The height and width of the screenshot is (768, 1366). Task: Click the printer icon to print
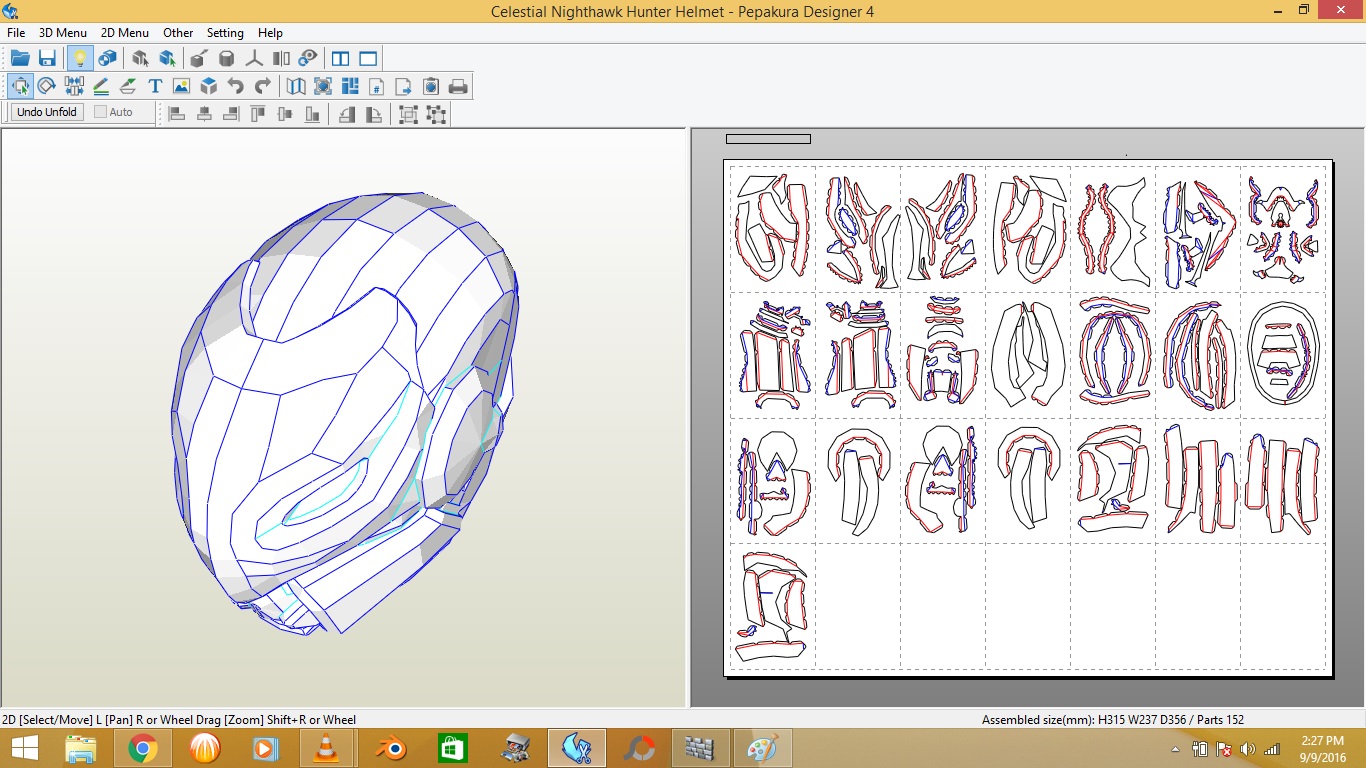click(x=458, y=87)
